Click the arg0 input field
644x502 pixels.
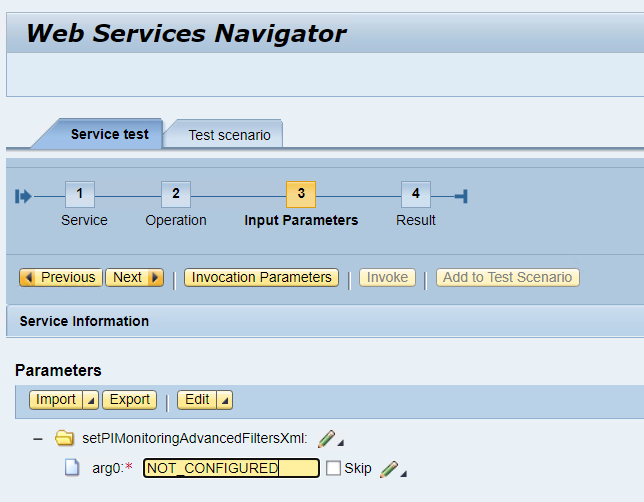pos(231,468)
